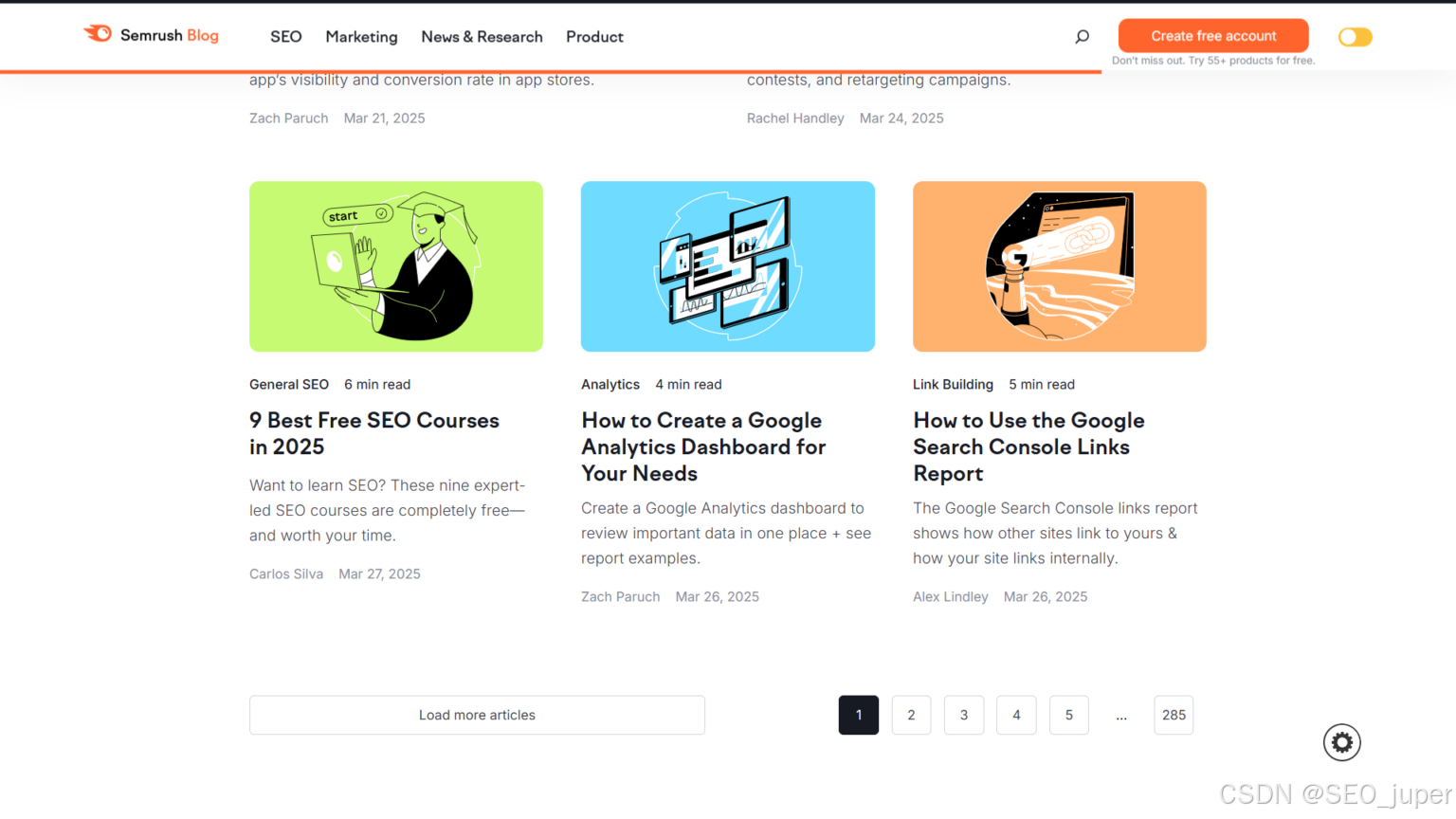This screenshot has height=819, width=1456.
Task: Go to pagination page 2
Action: coord(911,715)
